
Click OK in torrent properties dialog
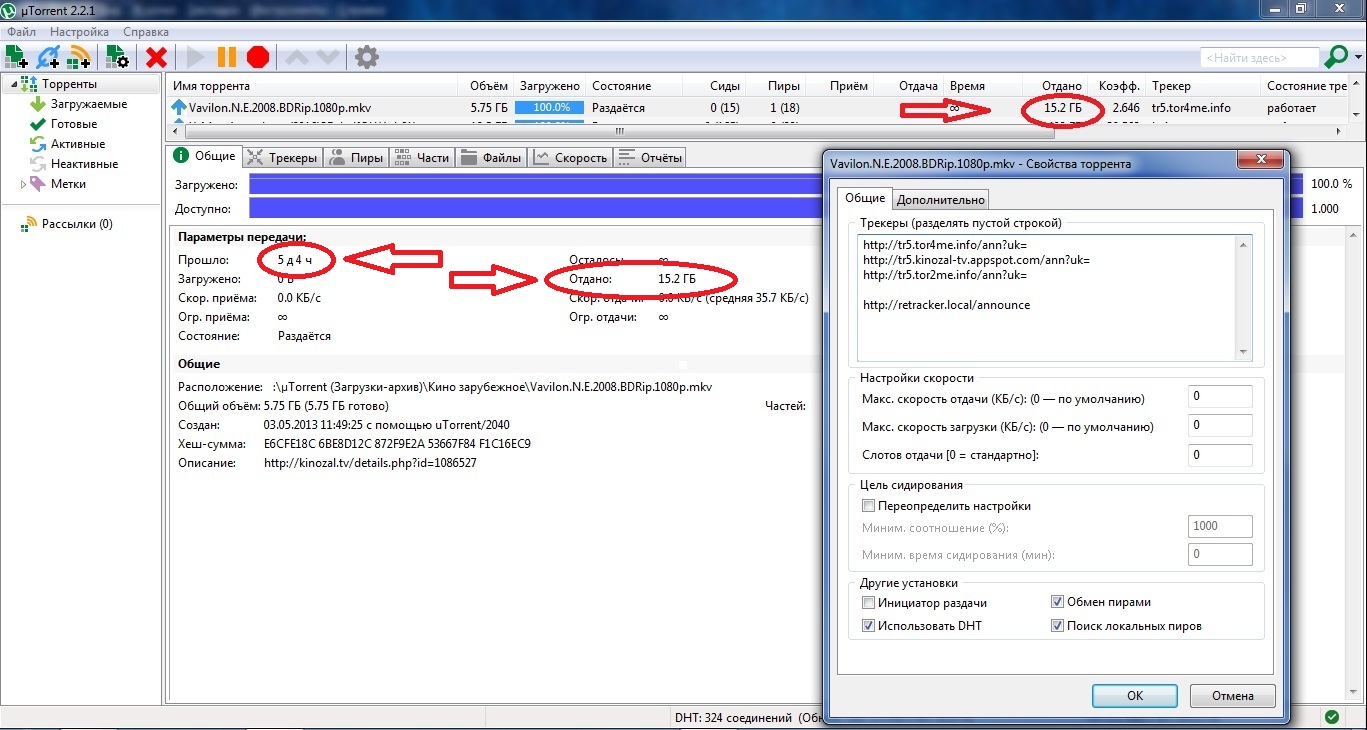point(1134,696)
